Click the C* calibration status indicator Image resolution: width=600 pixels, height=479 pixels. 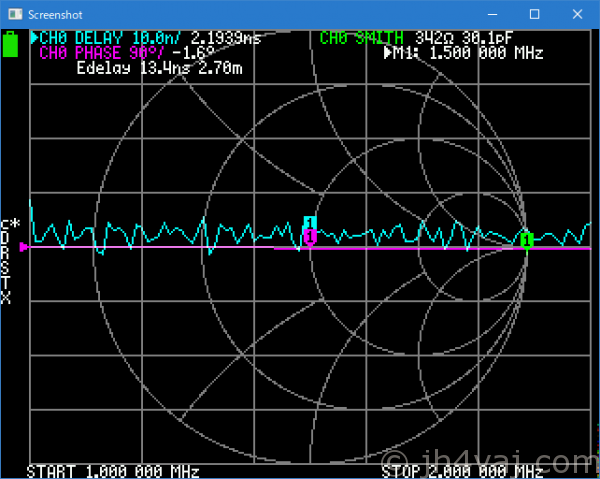point(10,224)
